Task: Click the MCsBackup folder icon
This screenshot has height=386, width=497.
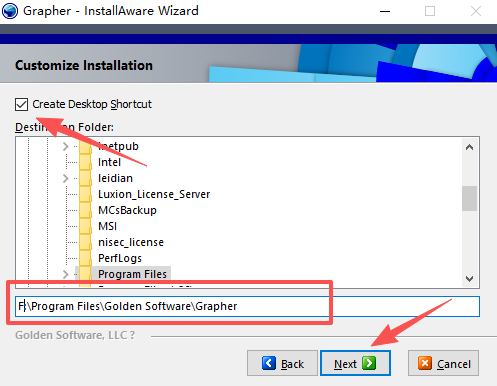Action: tap(86, 210)
